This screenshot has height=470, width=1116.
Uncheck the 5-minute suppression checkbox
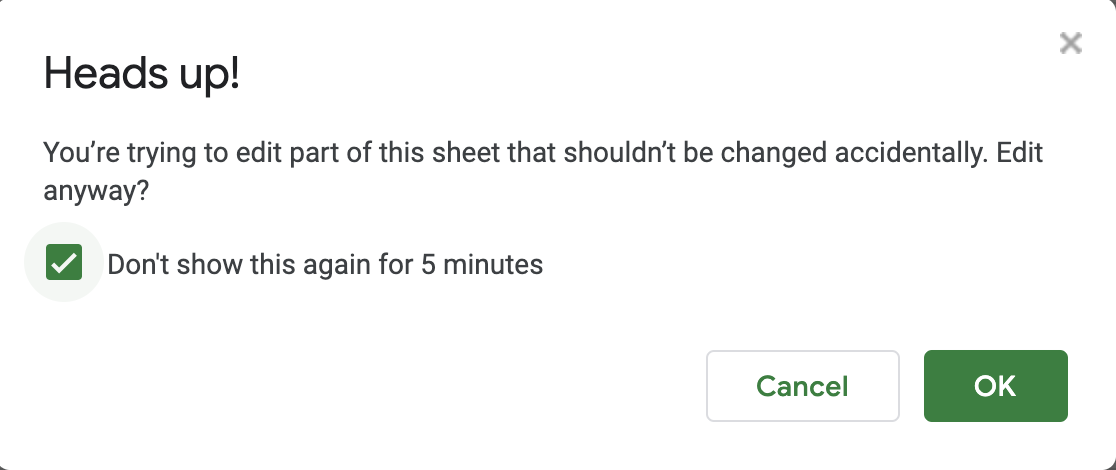(x=64, y=264)
